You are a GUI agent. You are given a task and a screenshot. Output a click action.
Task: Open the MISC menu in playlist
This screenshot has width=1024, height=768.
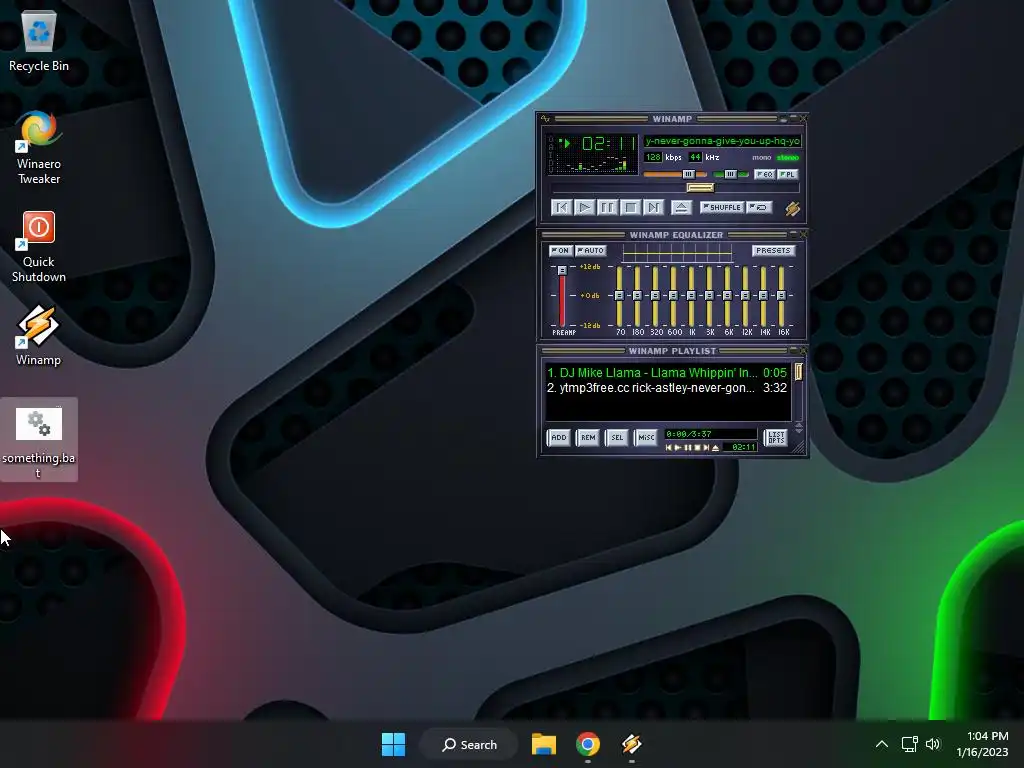pyautogui.click(x=646, y=438)
